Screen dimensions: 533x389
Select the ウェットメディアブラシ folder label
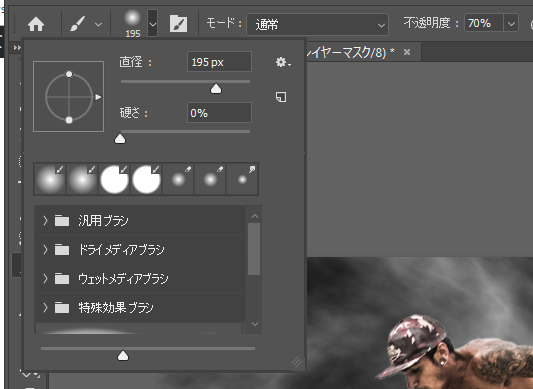[x=123, y=278]
